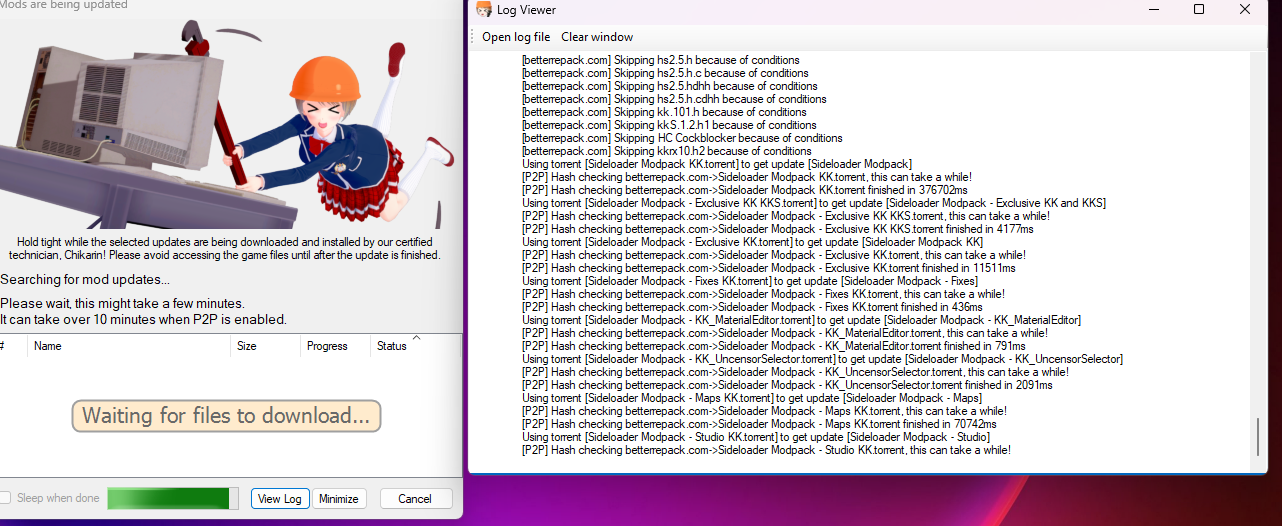
Task: Click the Log Viewer app icon in title bar
Action: tap(484, 10)
